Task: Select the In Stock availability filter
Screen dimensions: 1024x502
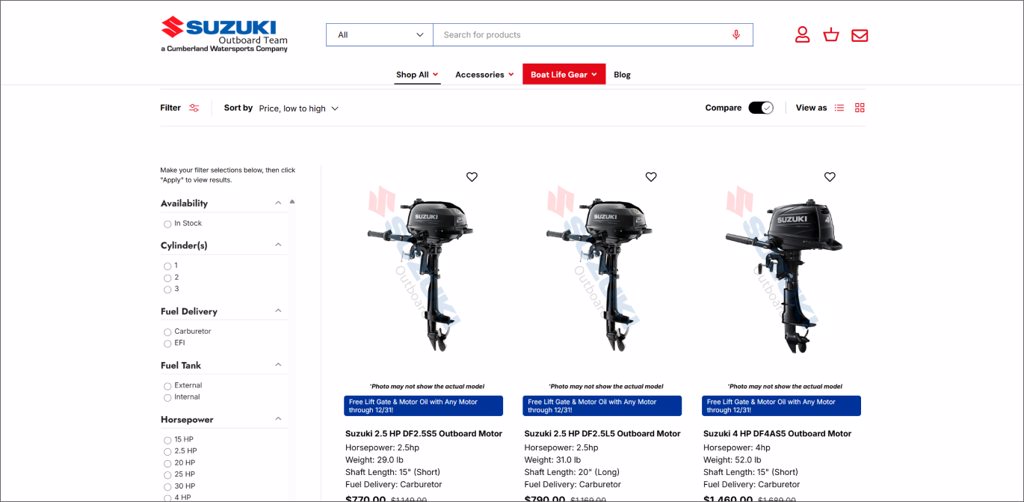Action: [168, 224]
